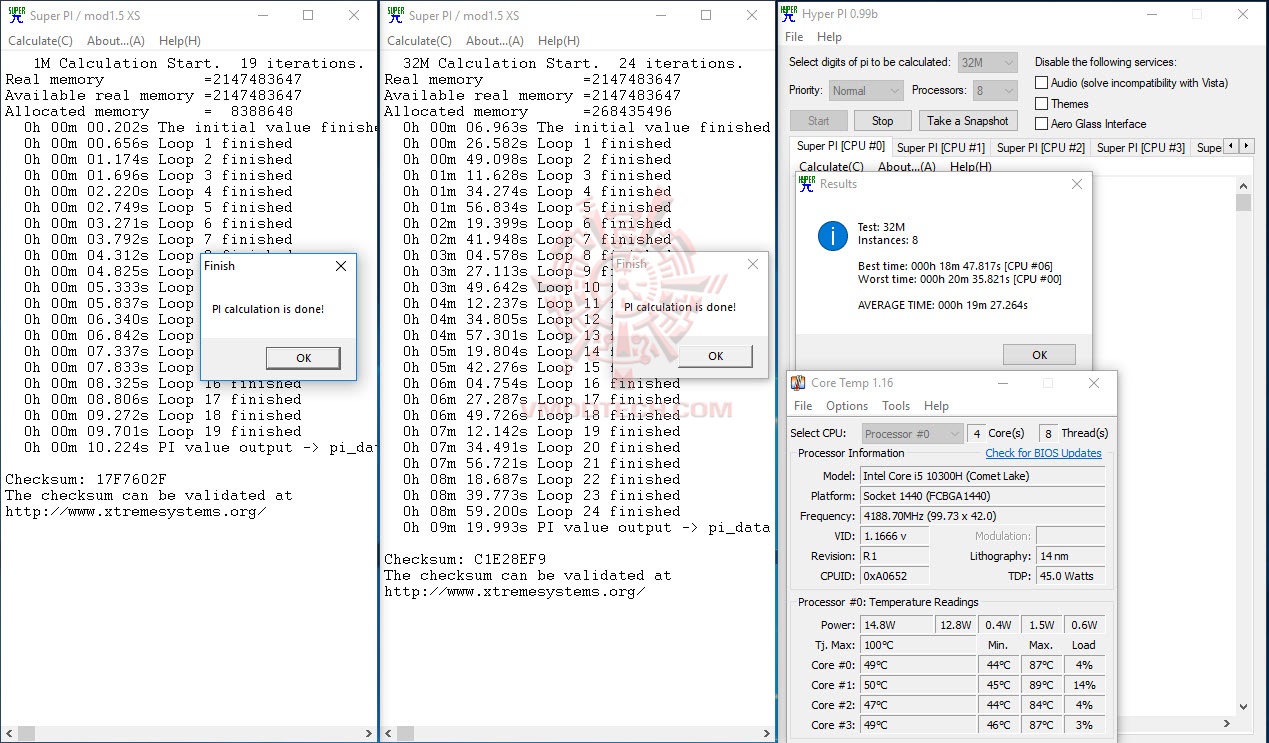Viewport: 1269px width, 743px height.
Task: Click Core #1 temperature 50°C field
Action: (917, 685)
